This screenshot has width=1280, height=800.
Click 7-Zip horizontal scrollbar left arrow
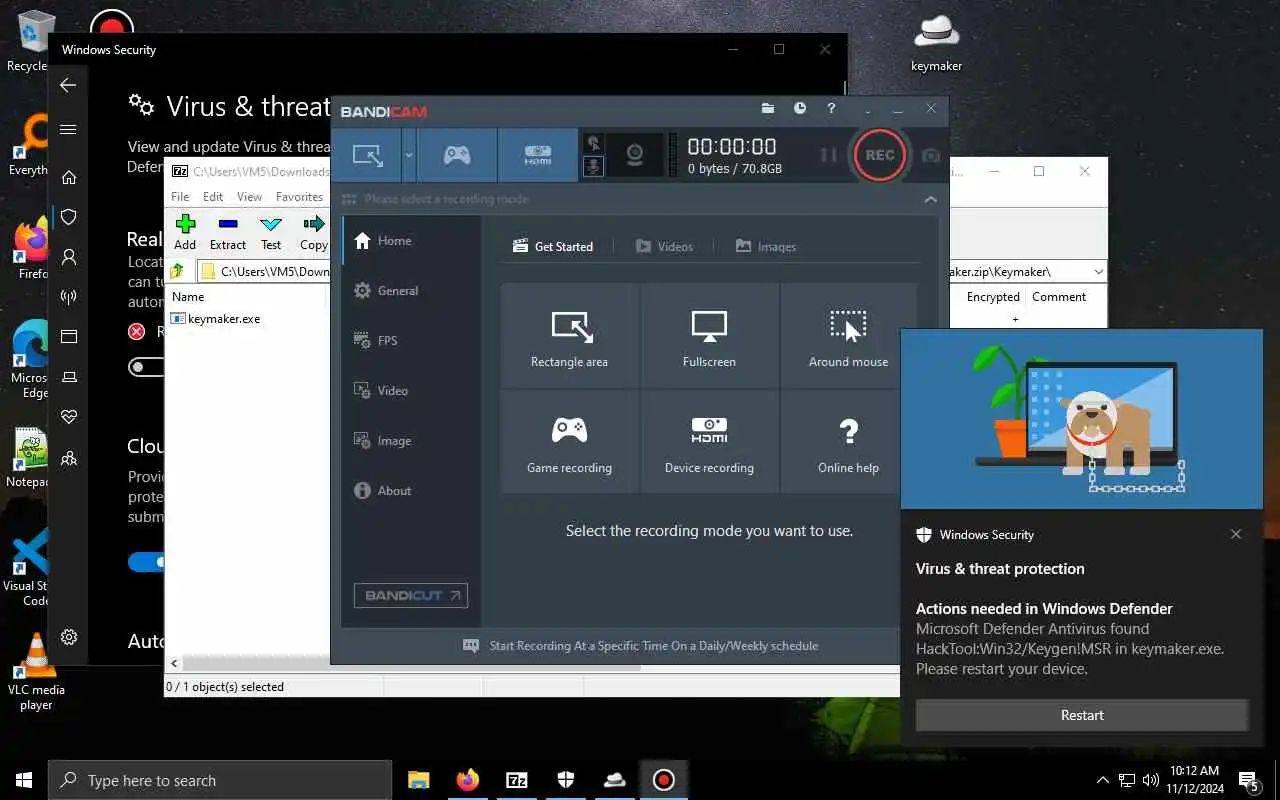(174, 663)
